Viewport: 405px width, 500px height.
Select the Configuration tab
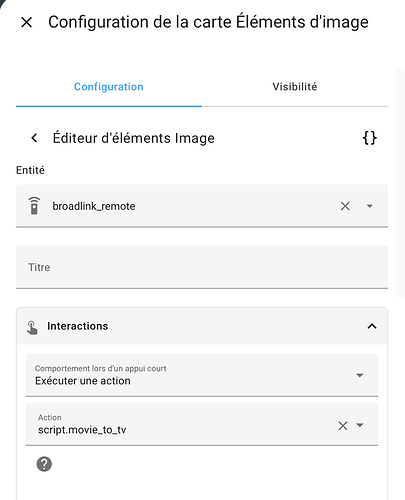coord(109,87)
